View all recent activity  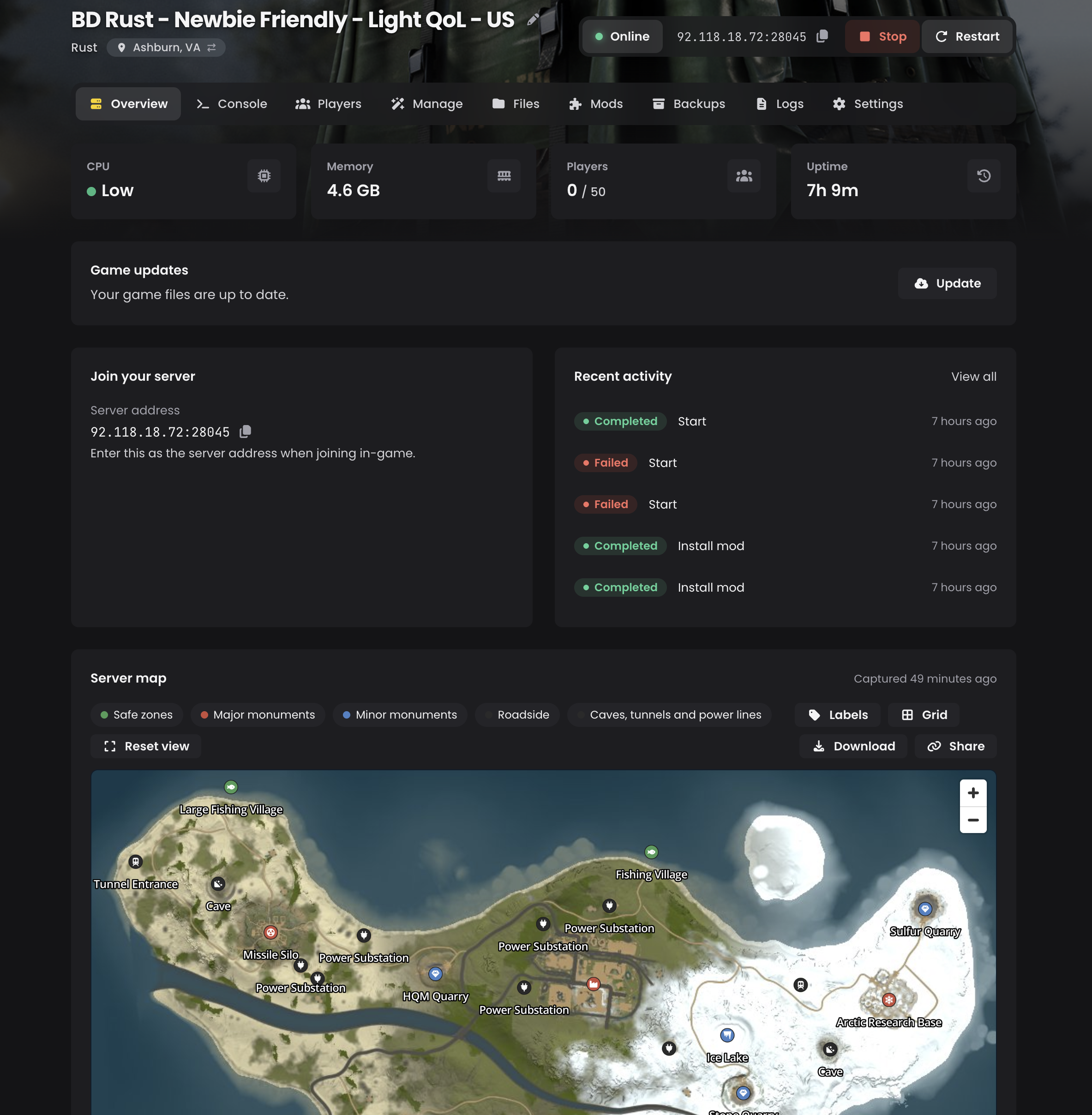coord(973,376)
